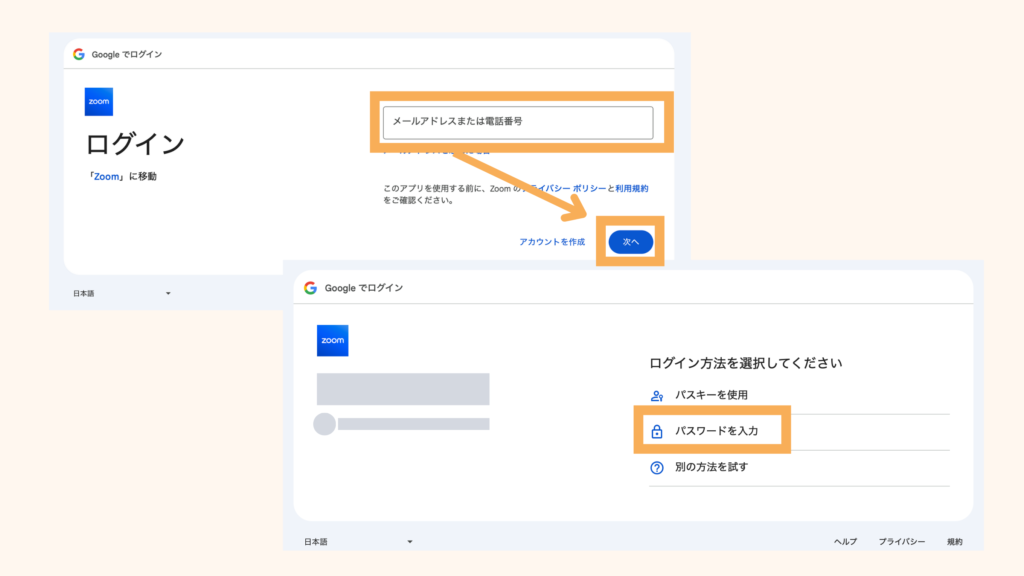This screenshot has height=576, width=1024.
Task: Click the passkey icon beside パスキーを使用
Action: [659, 395]
